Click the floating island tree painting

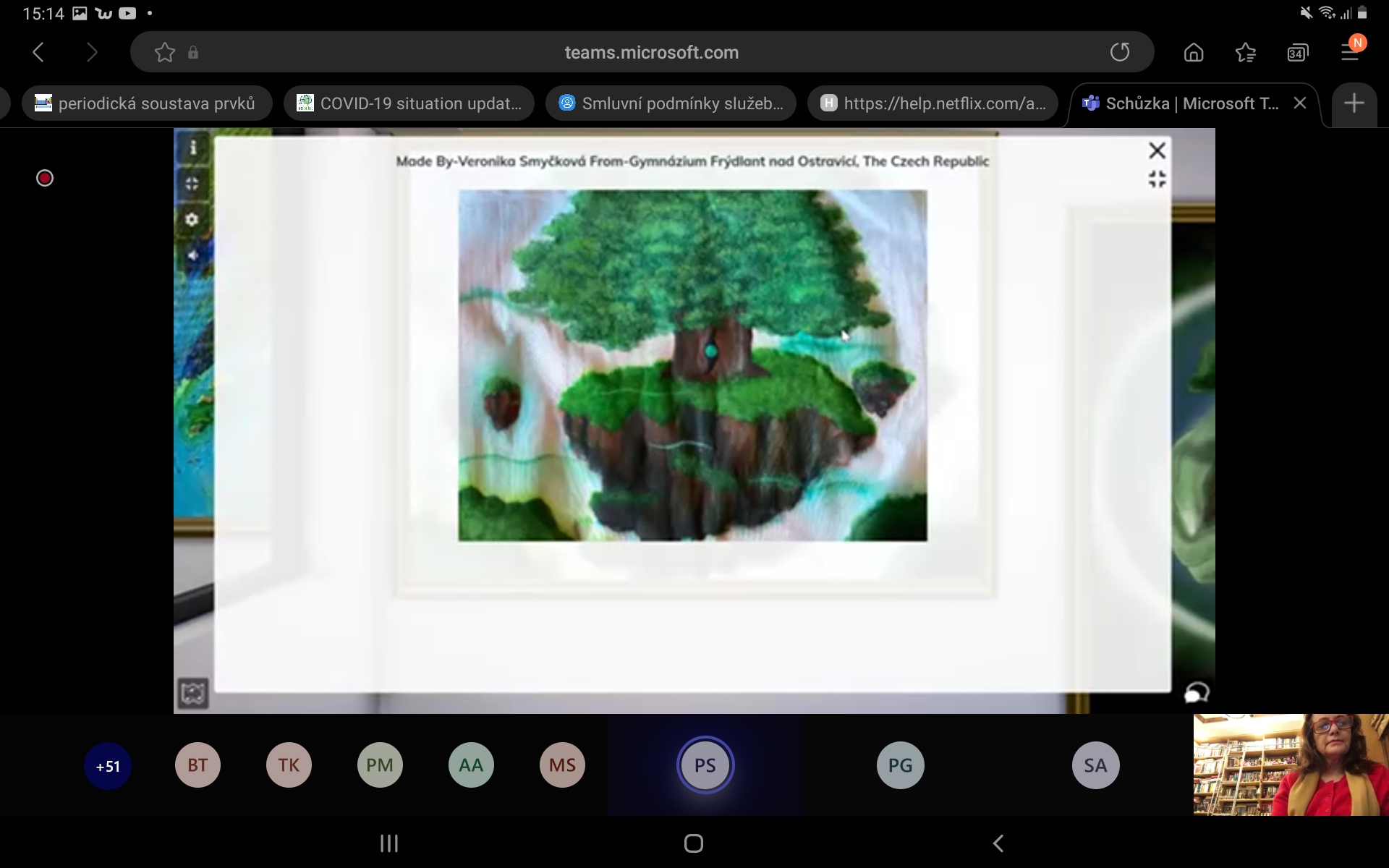[x=692, y=365]
